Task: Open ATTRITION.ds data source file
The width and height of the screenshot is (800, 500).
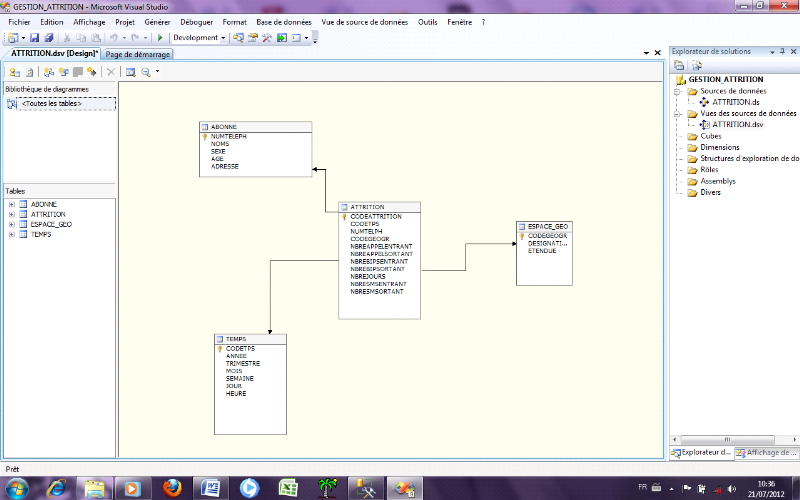Action: (x=735, y=102)
